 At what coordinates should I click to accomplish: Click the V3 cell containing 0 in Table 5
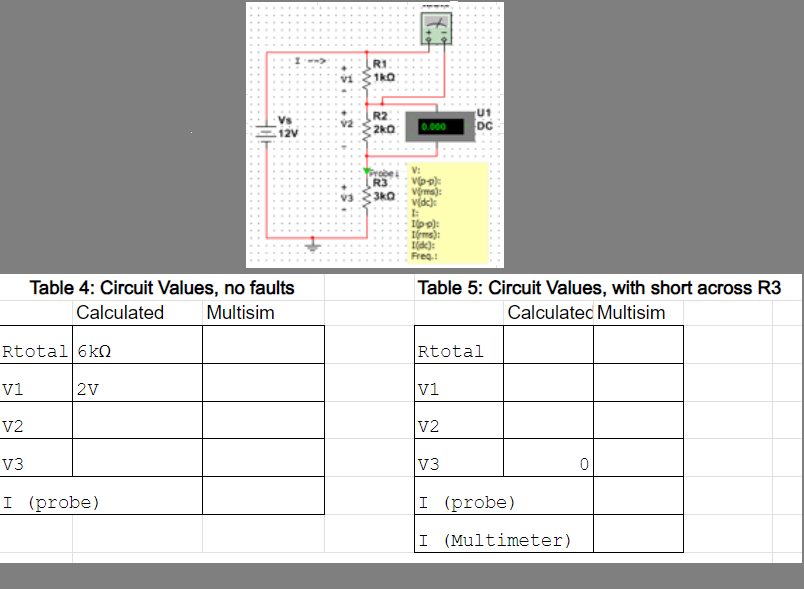tap(548, 463)
